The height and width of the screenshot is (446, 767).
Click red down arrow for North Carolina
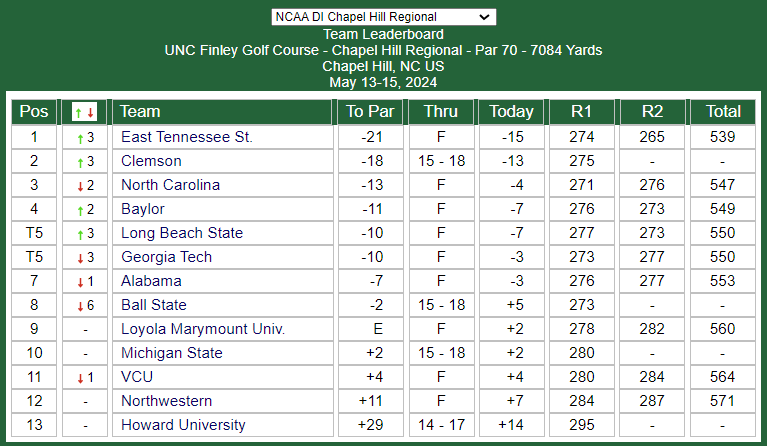tap(80, 186)
